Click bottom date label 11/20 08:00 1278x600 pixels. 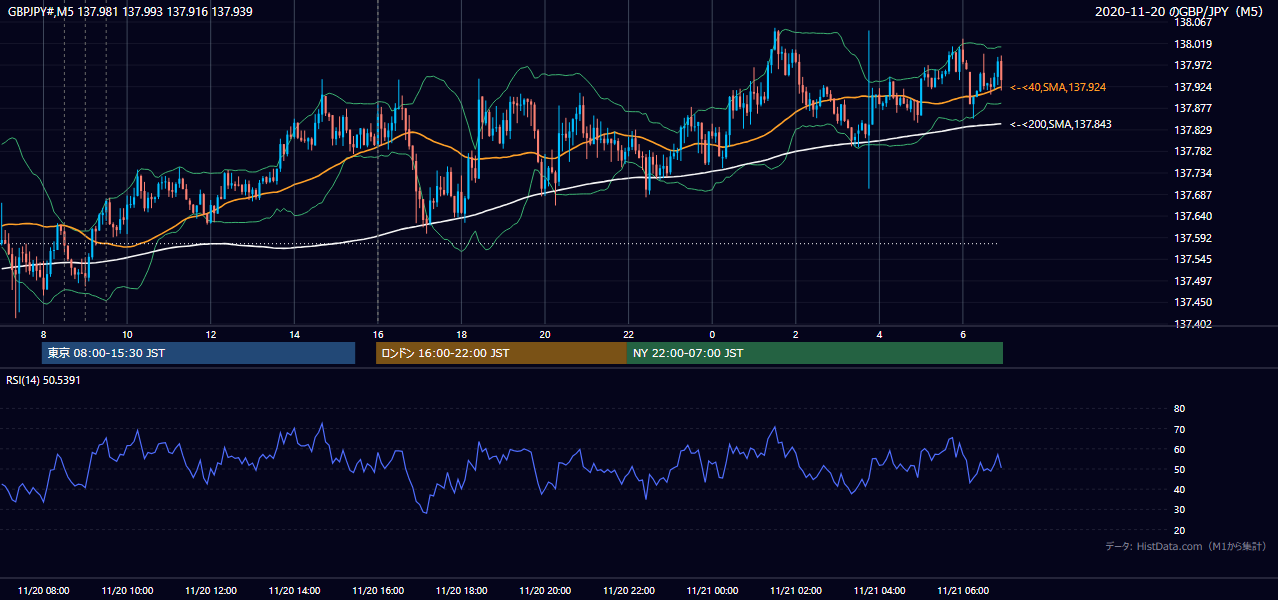43,591
